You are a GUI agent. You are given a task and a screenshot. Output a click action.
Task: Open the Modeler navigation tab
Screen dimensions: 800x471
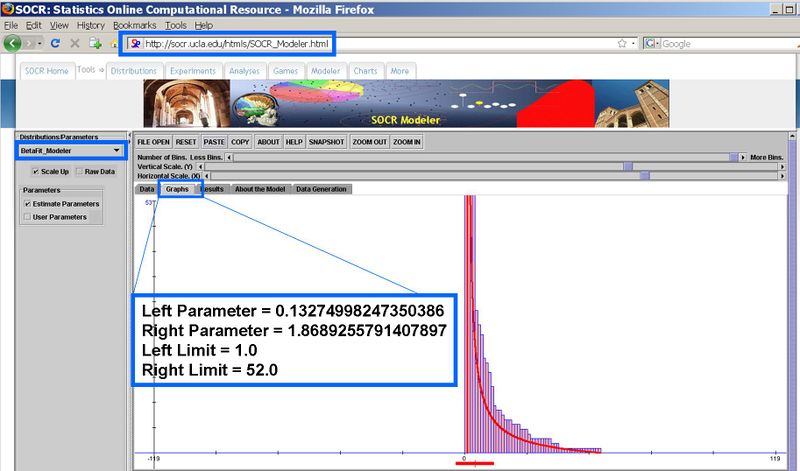(x=326, y=71)
